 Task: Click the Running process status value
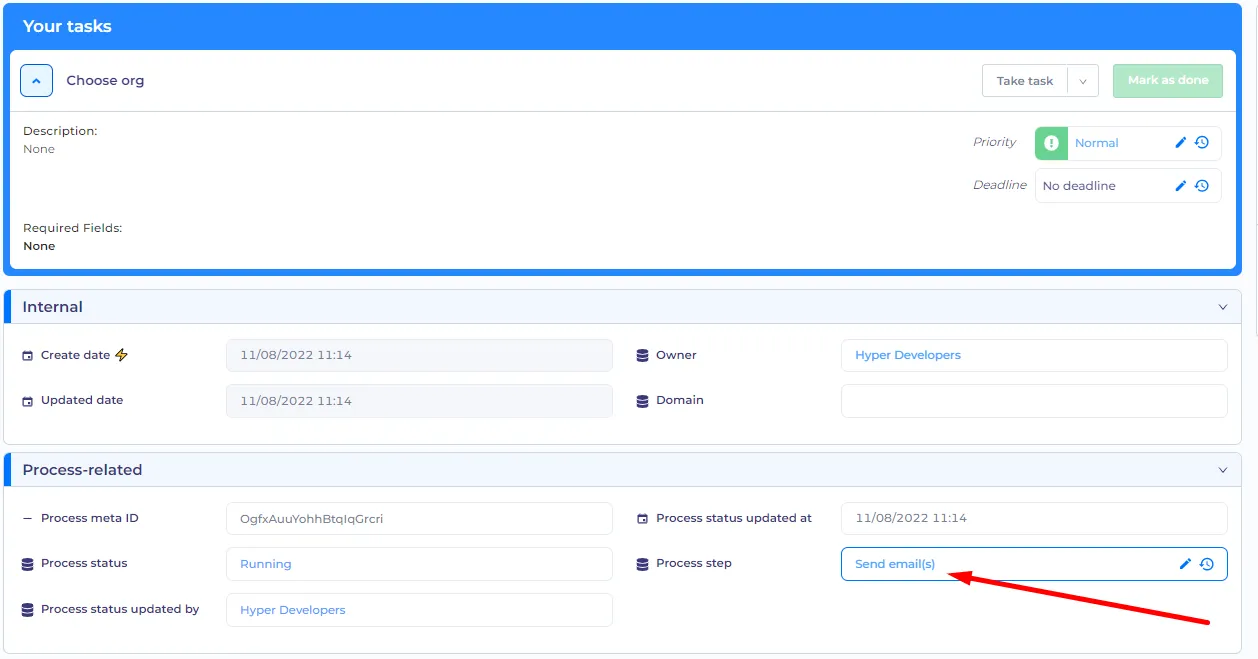coord(266,564)
